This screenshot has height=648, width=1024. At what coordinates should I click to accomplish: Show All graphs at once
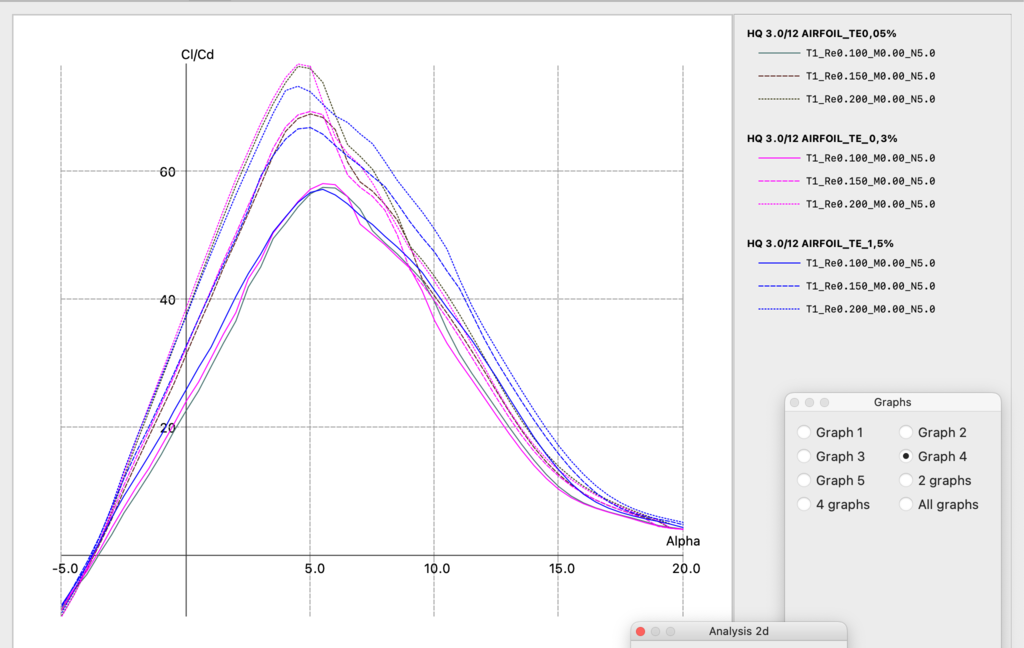pos(906,505)
